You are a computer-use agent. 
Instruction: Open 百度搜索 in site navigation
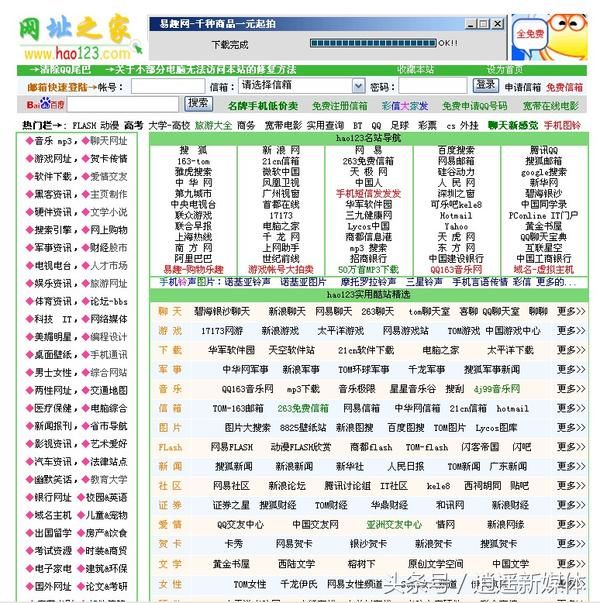click(456, 150)
